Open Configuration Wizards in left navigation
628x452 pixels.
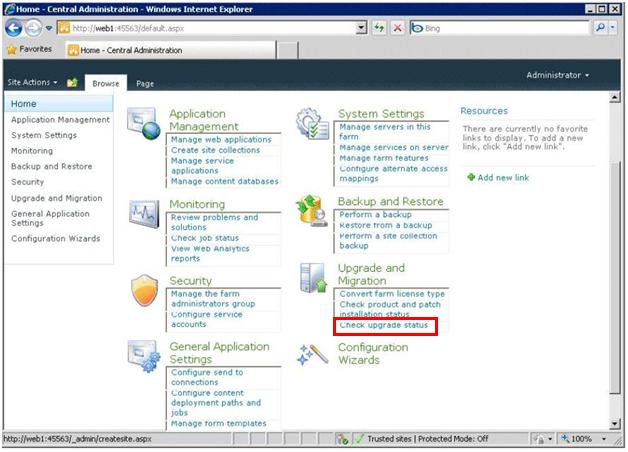click(x=56, y=239)
